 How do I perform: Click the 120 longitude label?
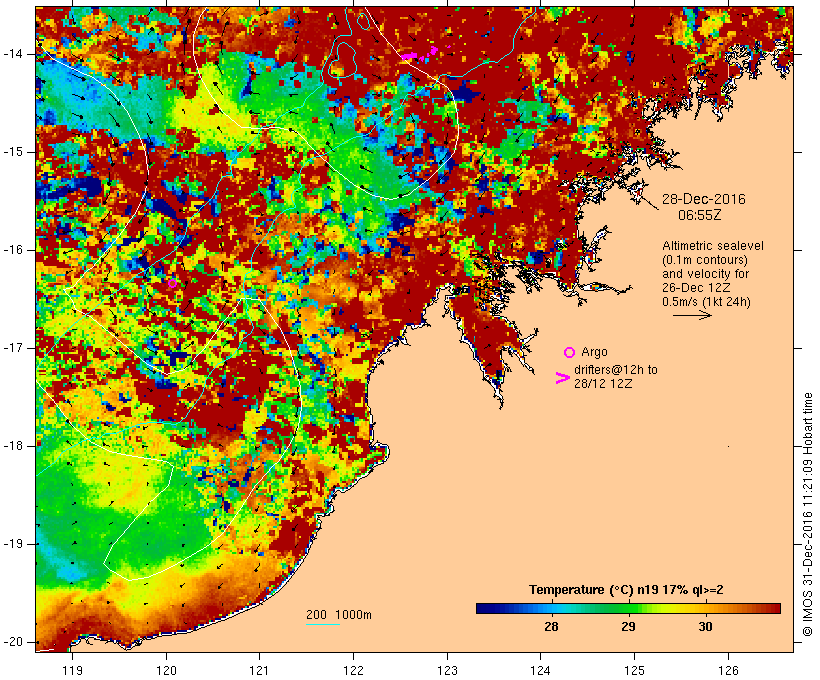pyautogui.click(x=166, y=671)
